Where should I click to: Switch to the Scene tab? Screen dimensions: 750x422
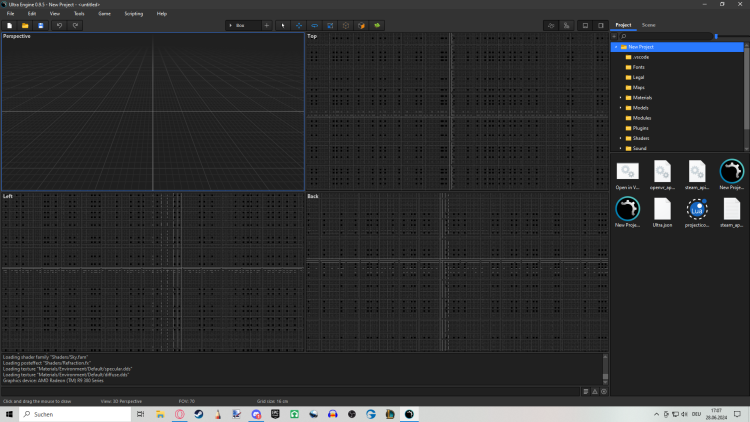pyautogui.click(x=649, y=24)
